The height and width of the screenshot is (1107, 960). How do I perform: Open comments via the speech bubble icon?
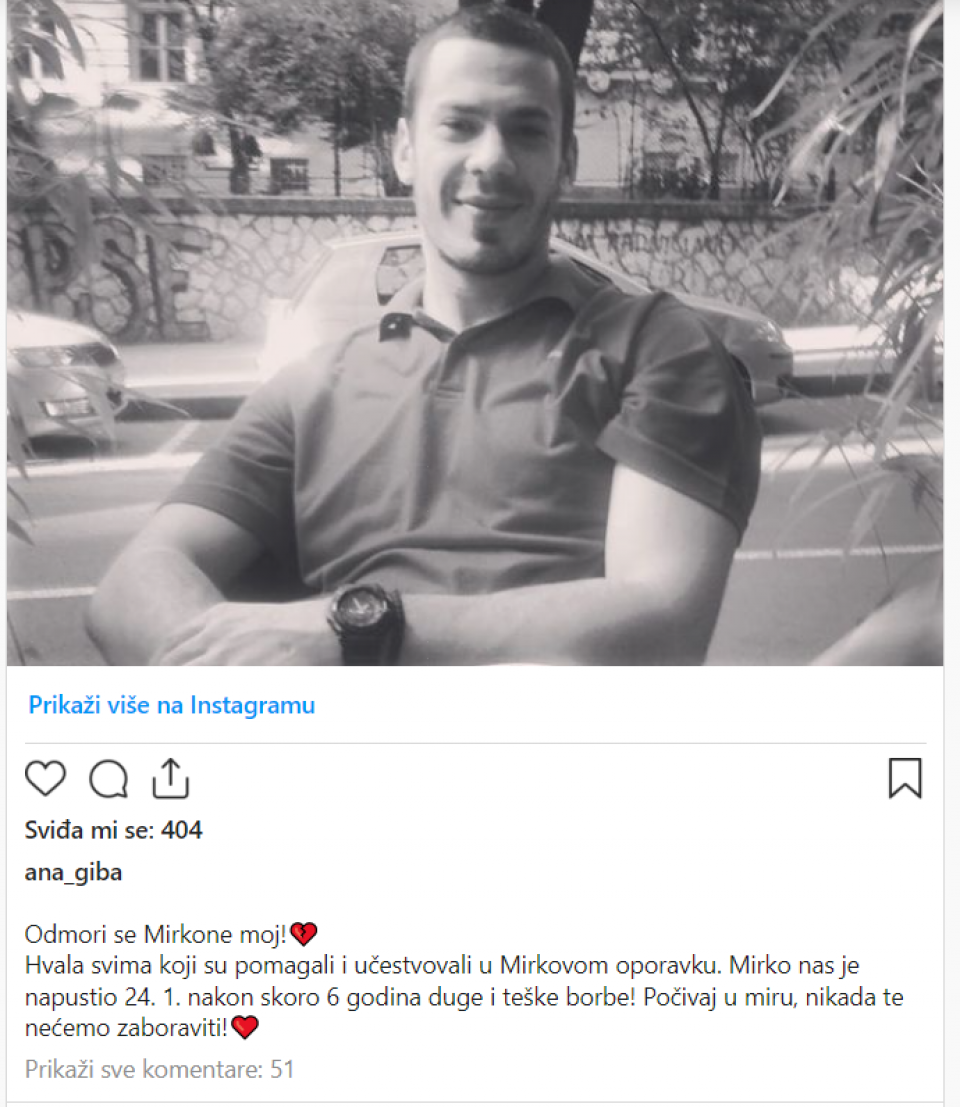coord(109,779)
